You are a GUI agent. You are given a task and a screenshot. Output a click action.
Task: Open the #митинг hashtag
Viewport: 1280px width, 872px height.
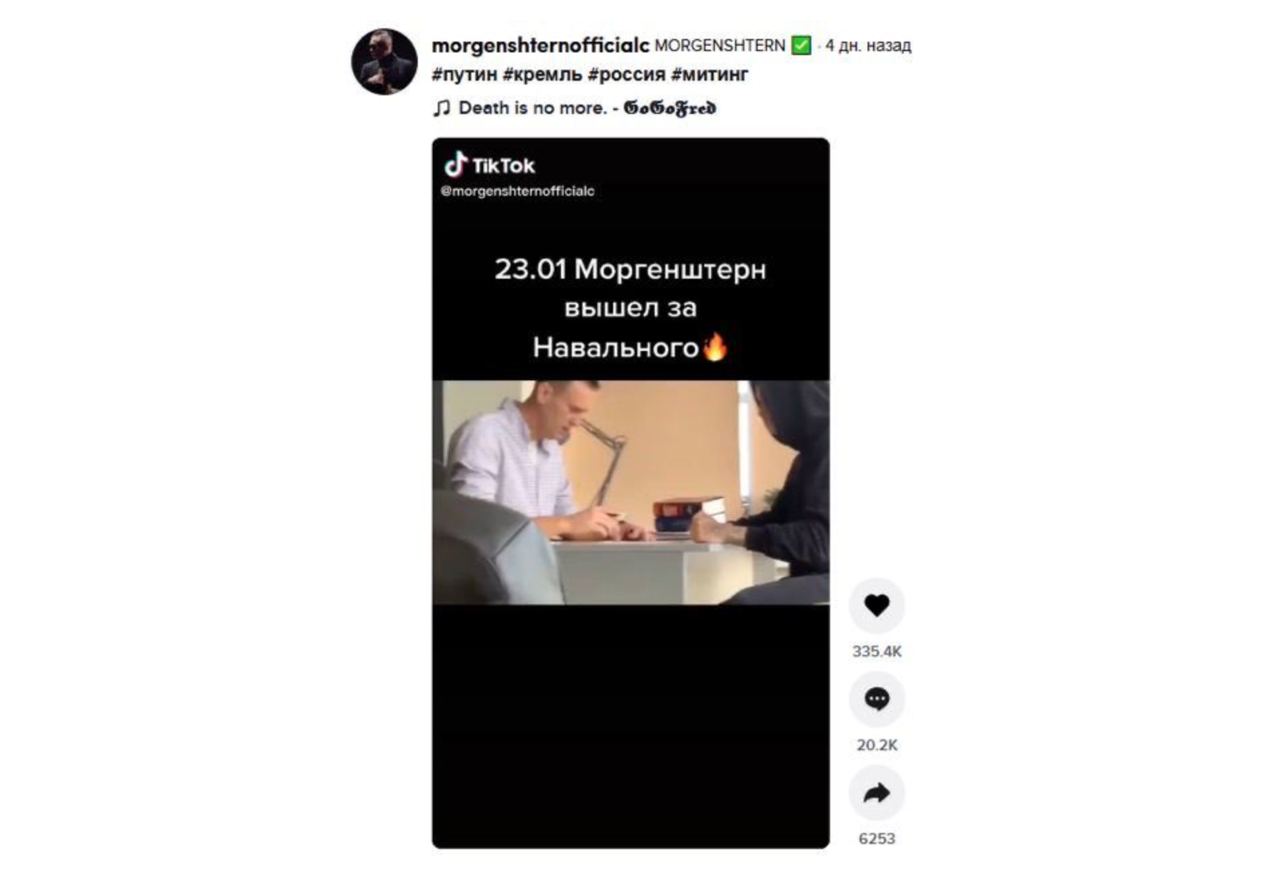point(710,75)
